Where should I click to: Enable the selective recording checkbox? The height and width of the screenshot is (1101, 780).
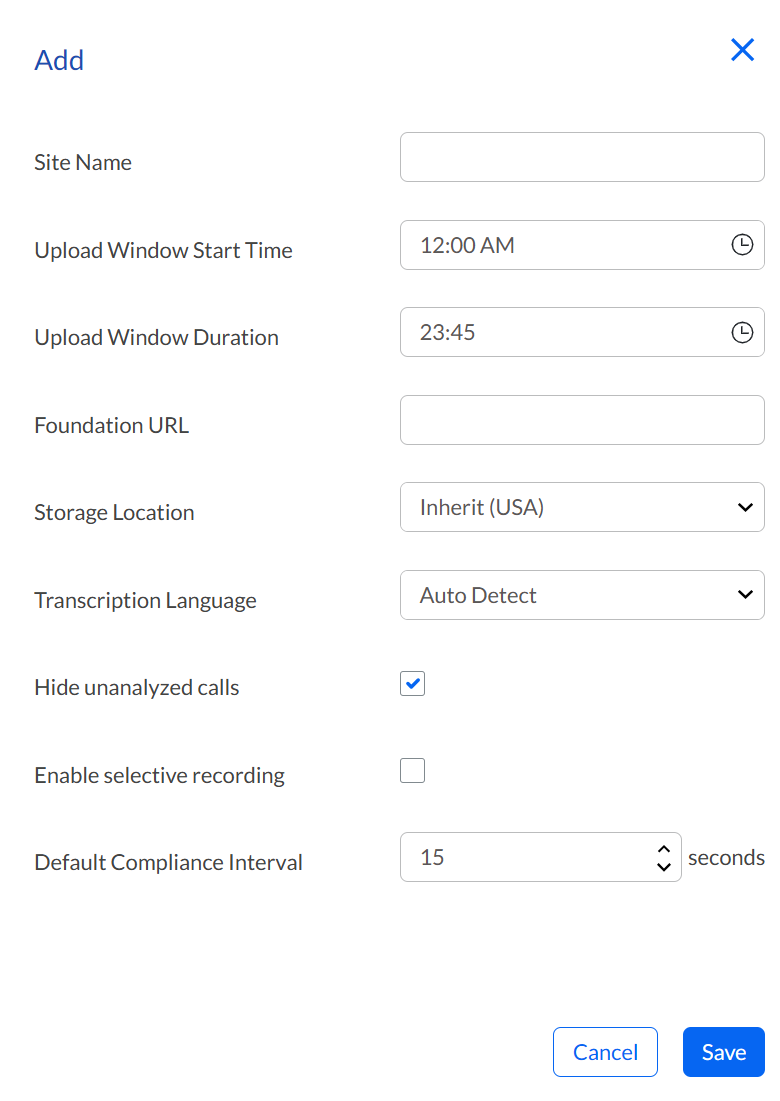click(x=412, y=770)
